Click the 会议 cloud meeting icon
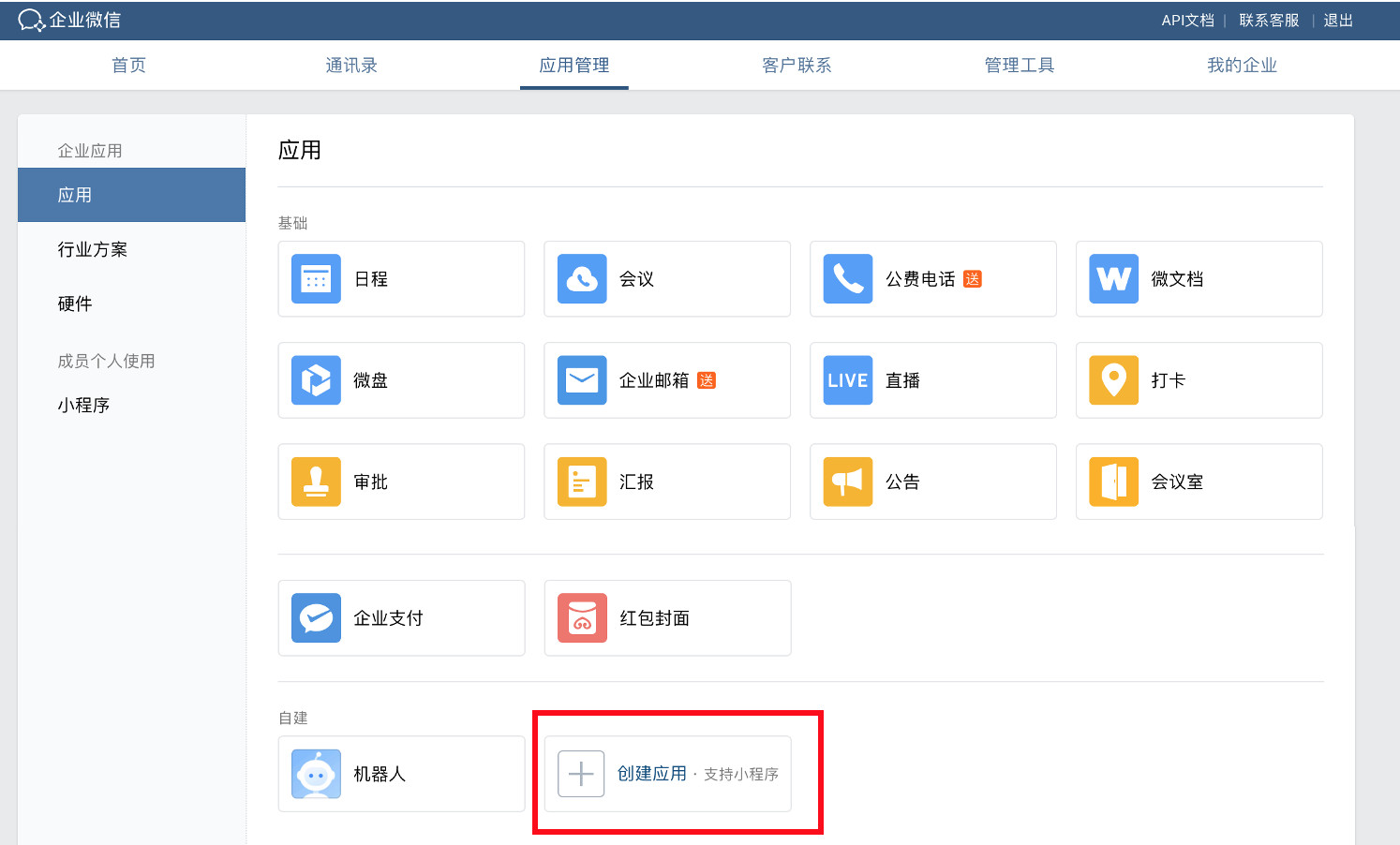The width and height of the screenshot is (1400, 845). (582, 279)
